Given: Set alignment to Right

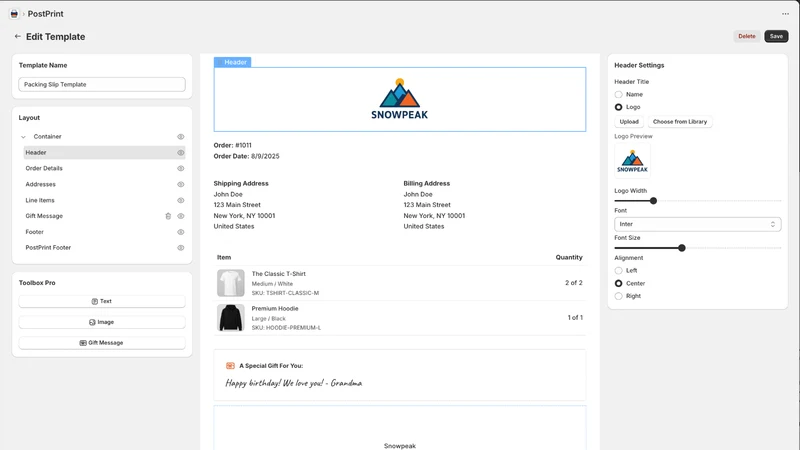Looking at the screenshot, I should [618, 296].
